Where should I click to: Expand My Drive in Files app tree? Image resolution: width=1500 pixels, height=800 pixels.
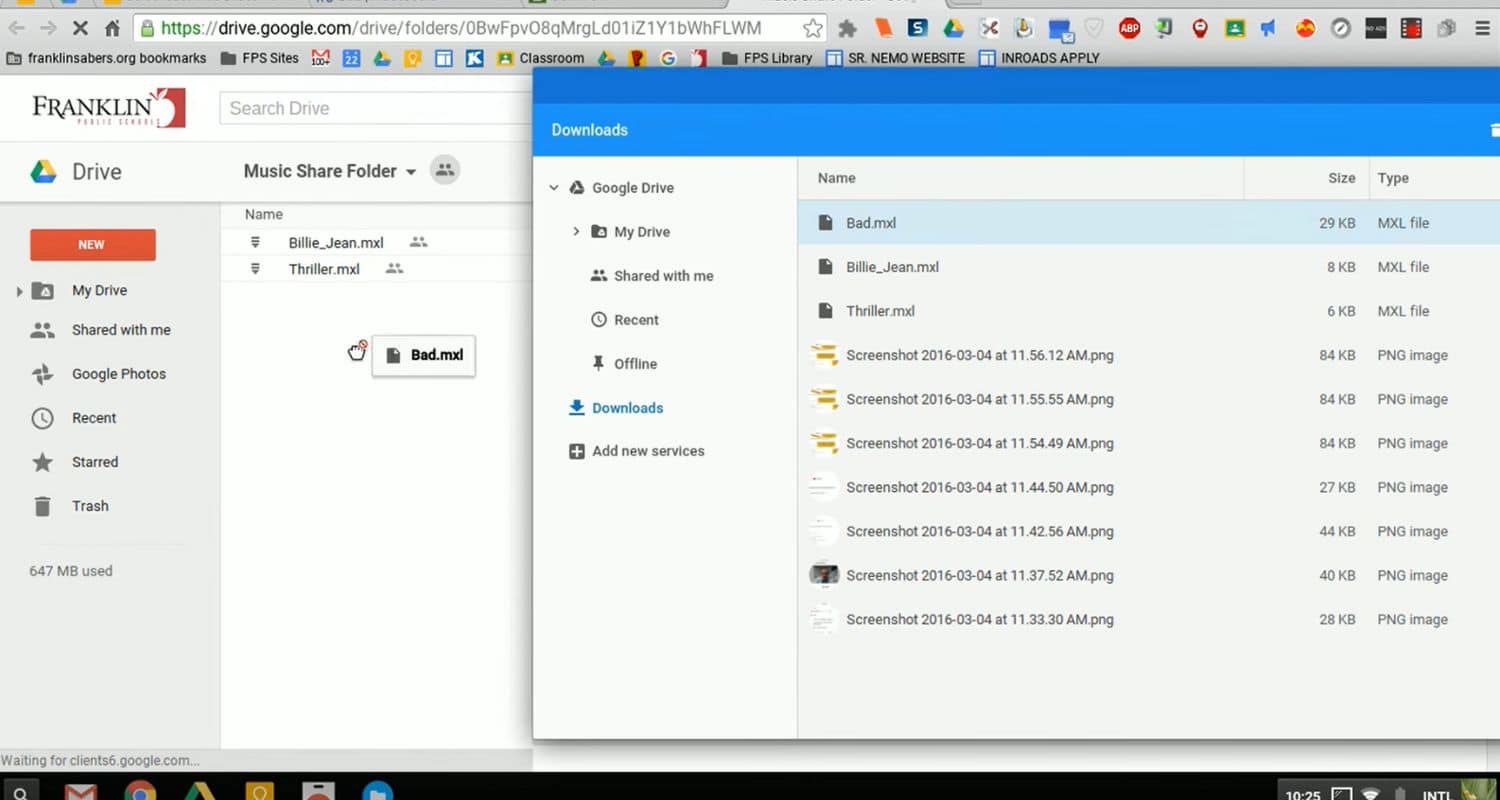(x=576, y=231)
